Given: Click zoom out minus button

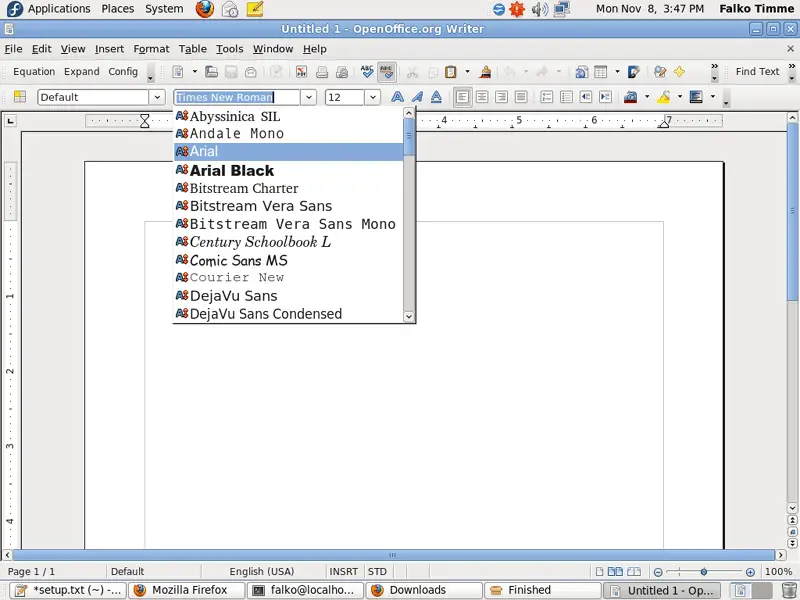Looking at the screenshot, I should pyautogui.click(x=658, y=572).
